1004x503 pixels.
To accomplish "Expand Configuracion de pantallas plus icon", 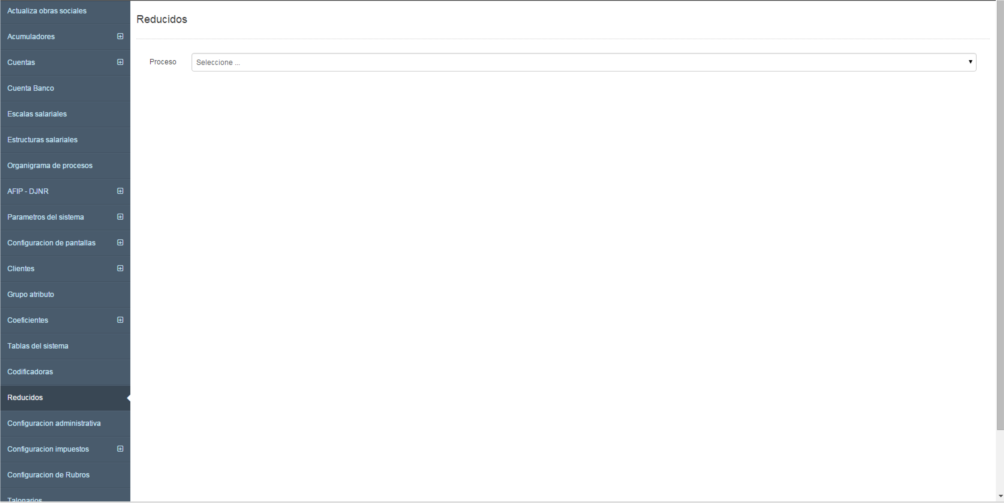I will point(120,243).
